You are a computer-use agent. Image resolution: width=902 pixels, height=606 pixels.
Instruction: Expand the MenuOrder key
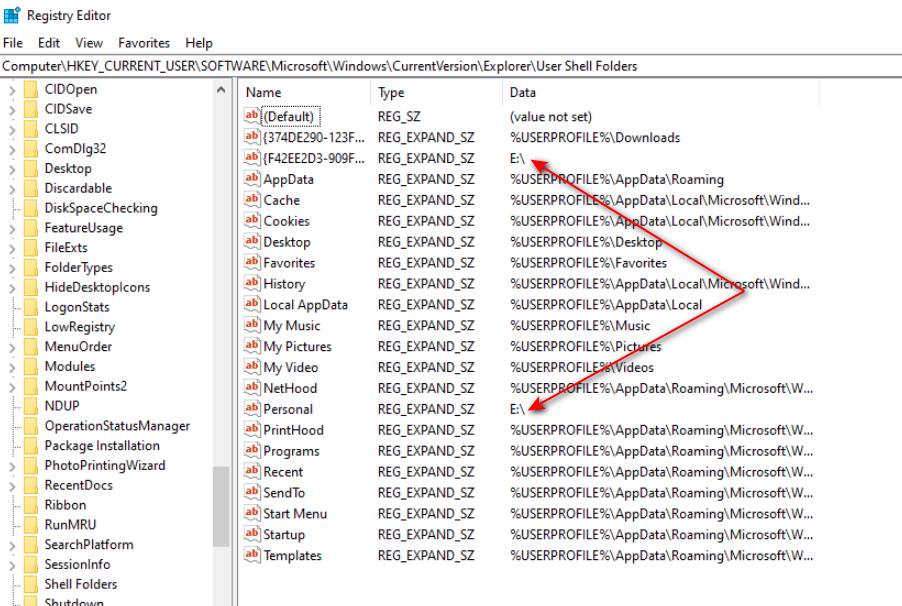[12, 347]
